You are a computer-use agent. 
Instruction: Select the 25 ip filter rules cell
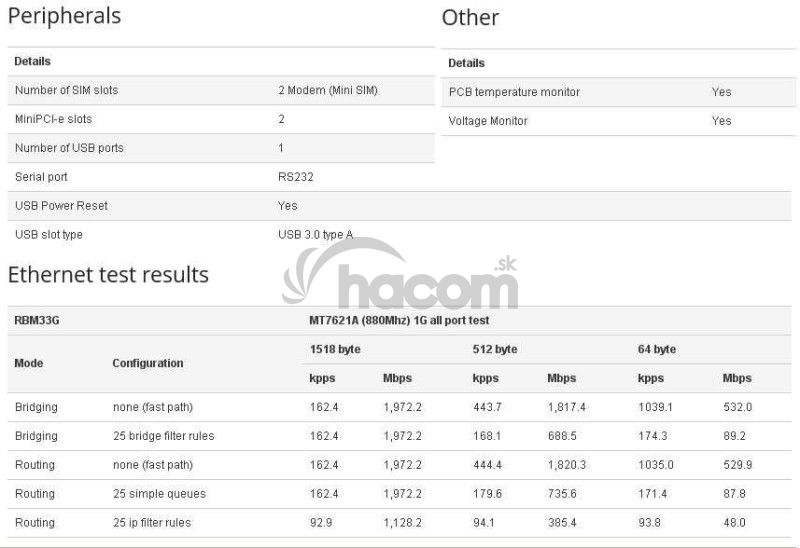[x=151, y=523]
